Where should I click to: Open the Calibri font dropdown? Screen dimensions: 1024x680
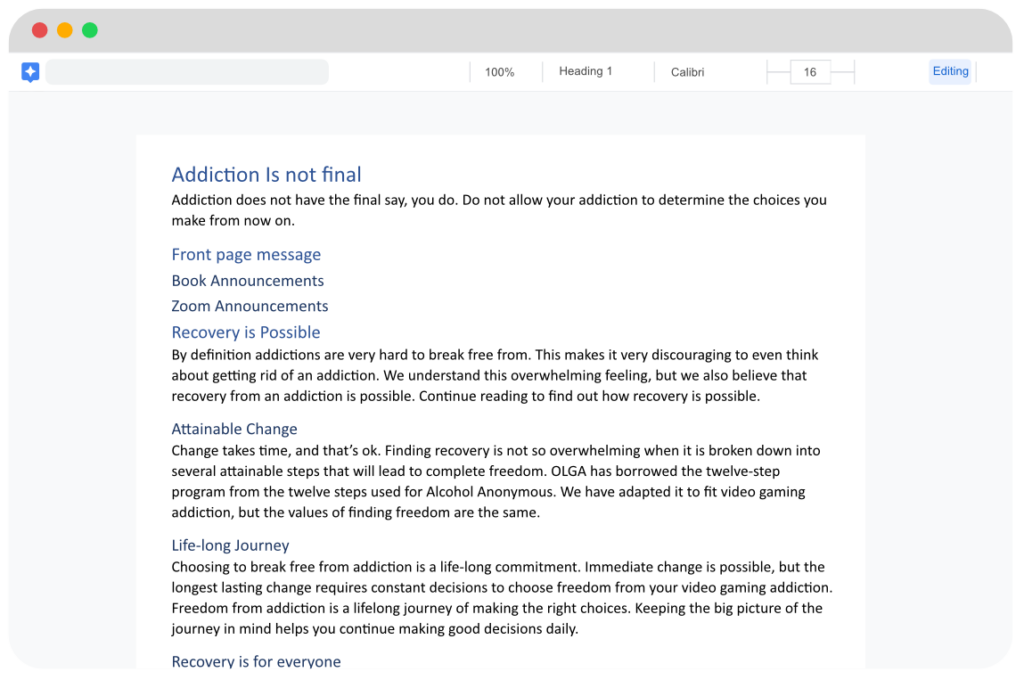pyautogui.click(x=687, y=72)
